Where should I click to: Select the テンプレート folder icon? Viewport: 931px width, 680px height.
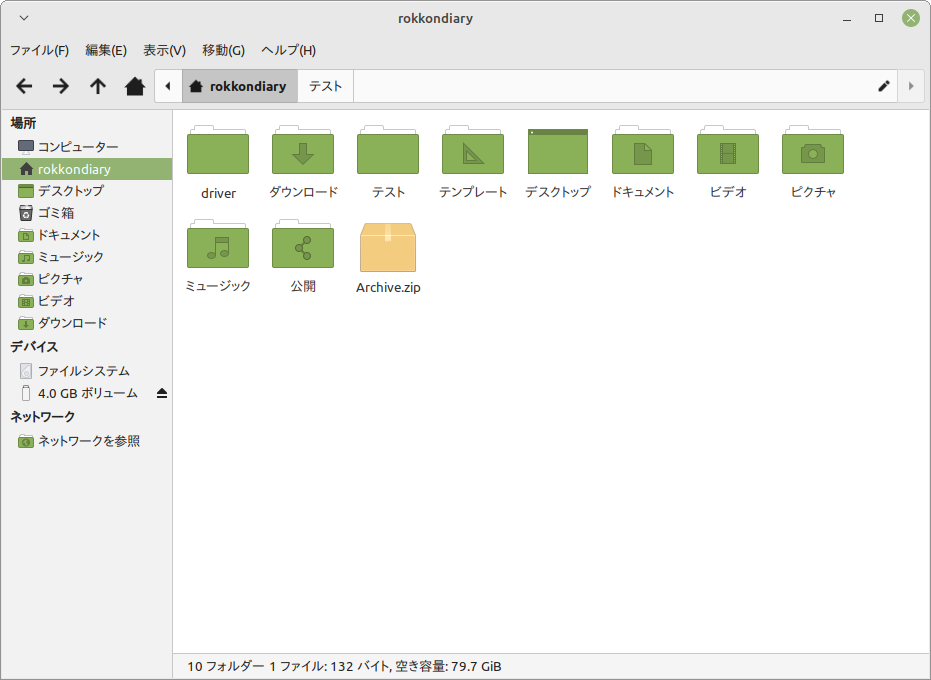point(473,150)
